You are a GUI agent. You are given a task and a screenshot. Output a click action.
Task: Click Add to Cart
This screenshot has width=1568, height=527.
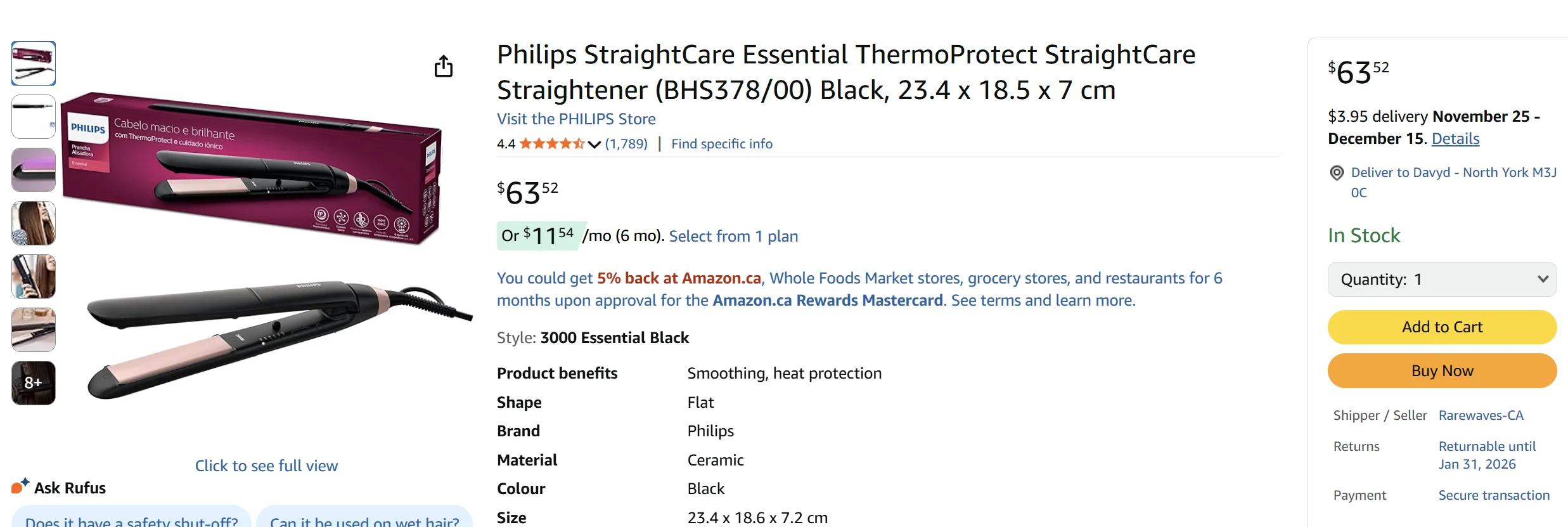click(x=1443, y=327)
